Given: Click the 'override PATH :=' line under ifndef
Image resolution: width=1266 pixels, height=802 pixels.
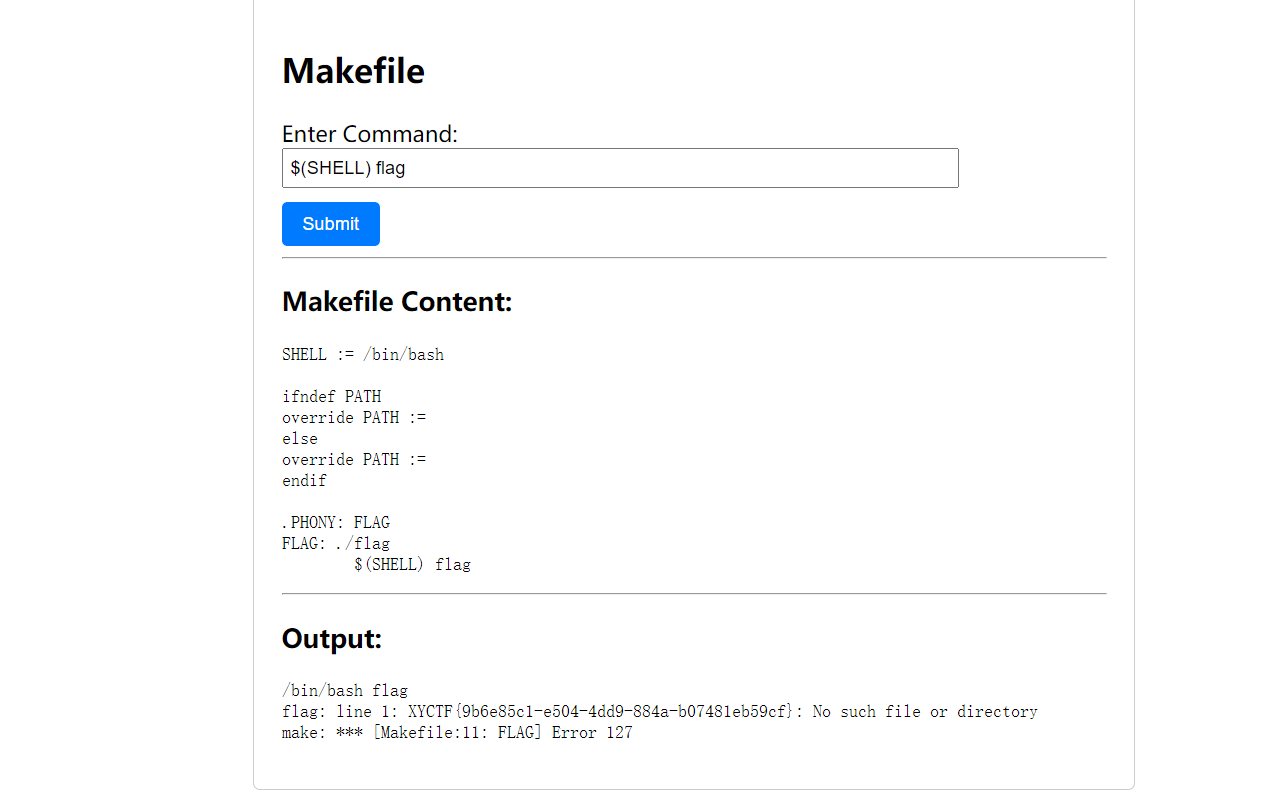Looking at the screenshot, I should [x=354, y=418].
